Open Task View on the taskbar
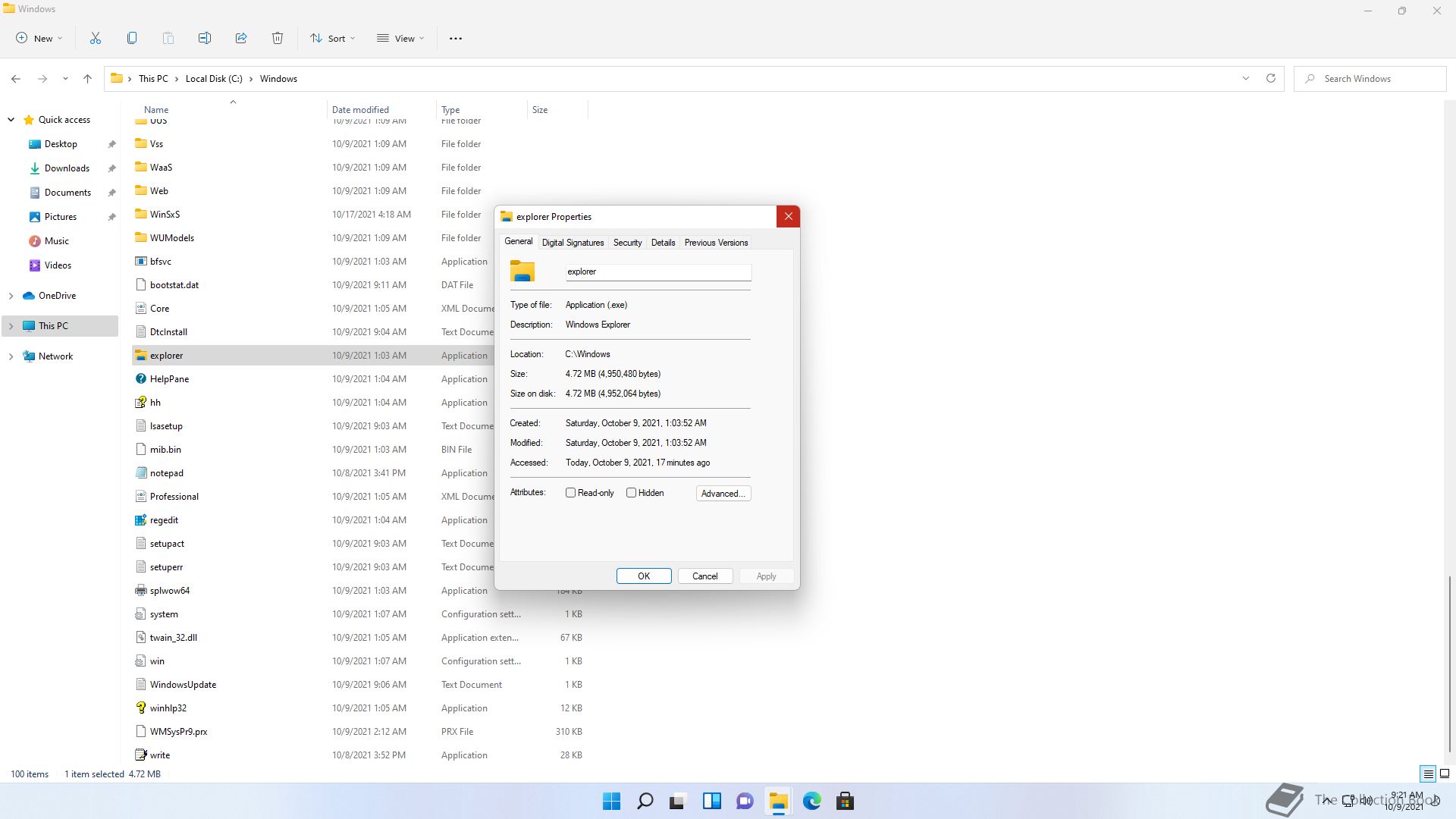Viewport: 1456px width, 819px height. pyautogui.click(x=678, y=801)
